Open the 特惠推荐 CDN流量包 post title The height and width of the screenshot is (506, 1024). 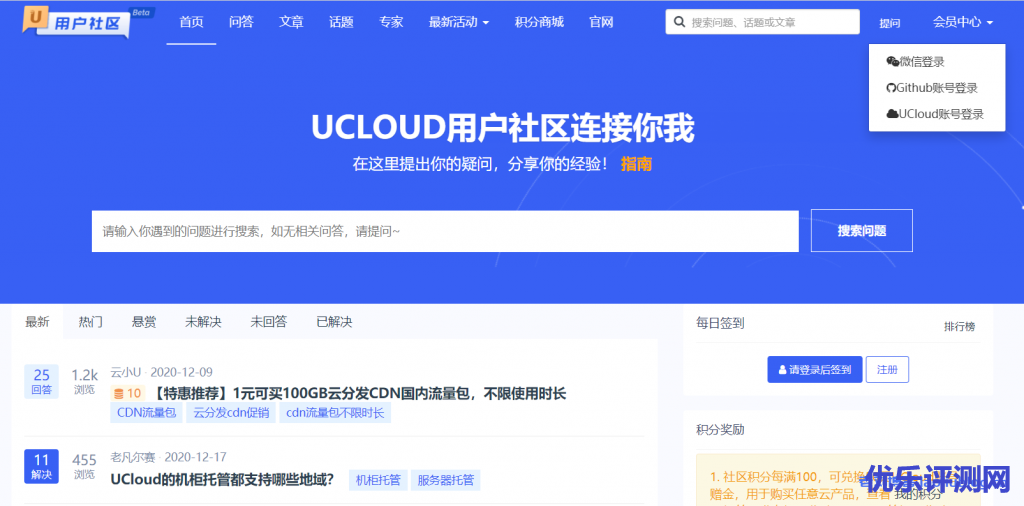360,394
